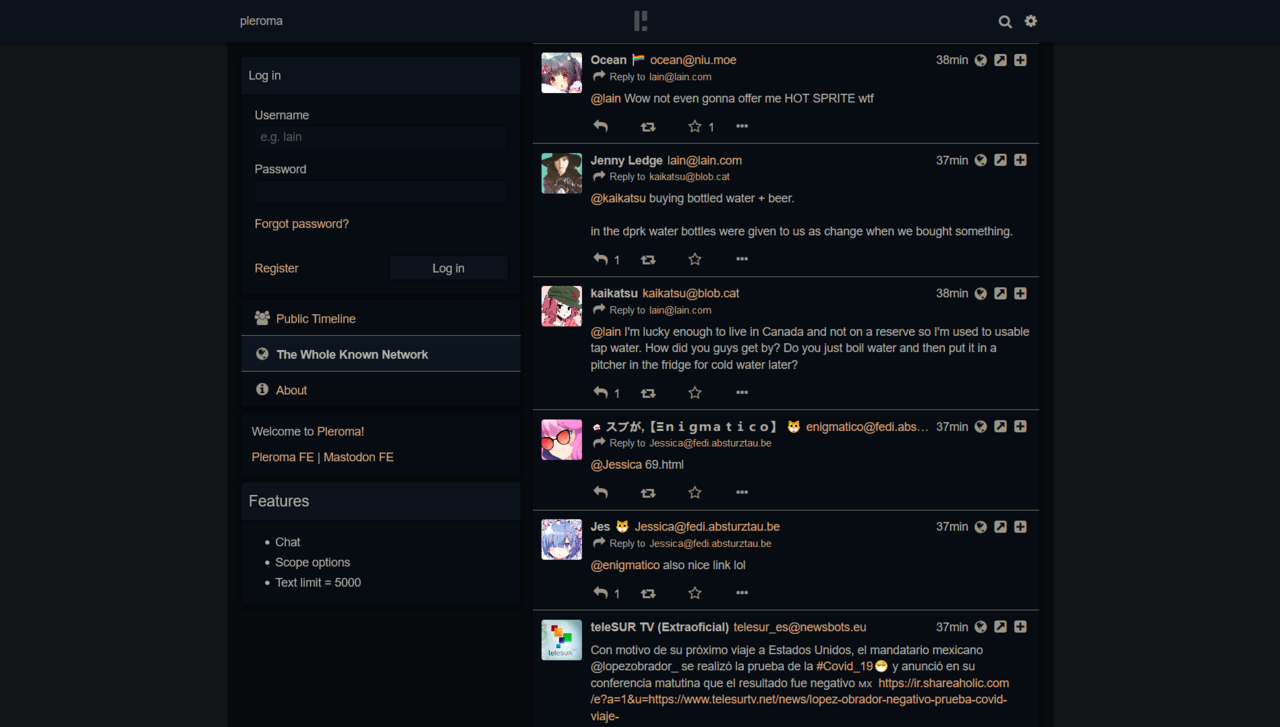
Task: Follow the Forgot password? link
Action: pyautogui.click(x=302, y=224)
